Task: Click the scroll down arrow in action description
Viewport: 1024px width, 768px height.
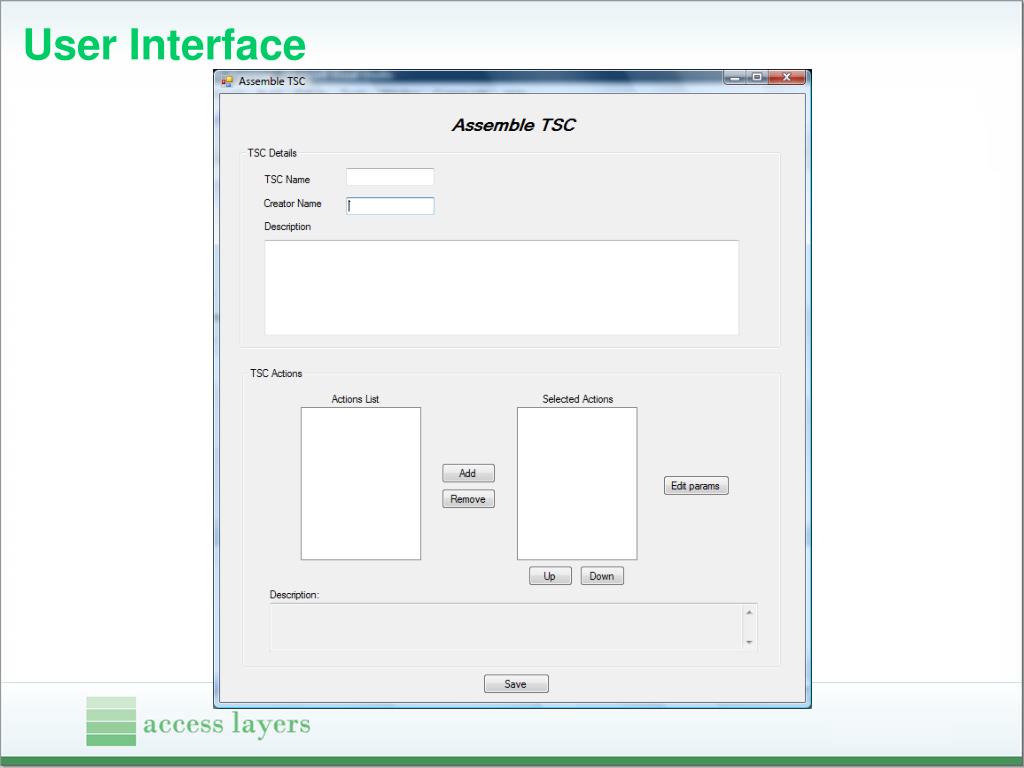Action: pyautogui.click(x=749, y=643)
